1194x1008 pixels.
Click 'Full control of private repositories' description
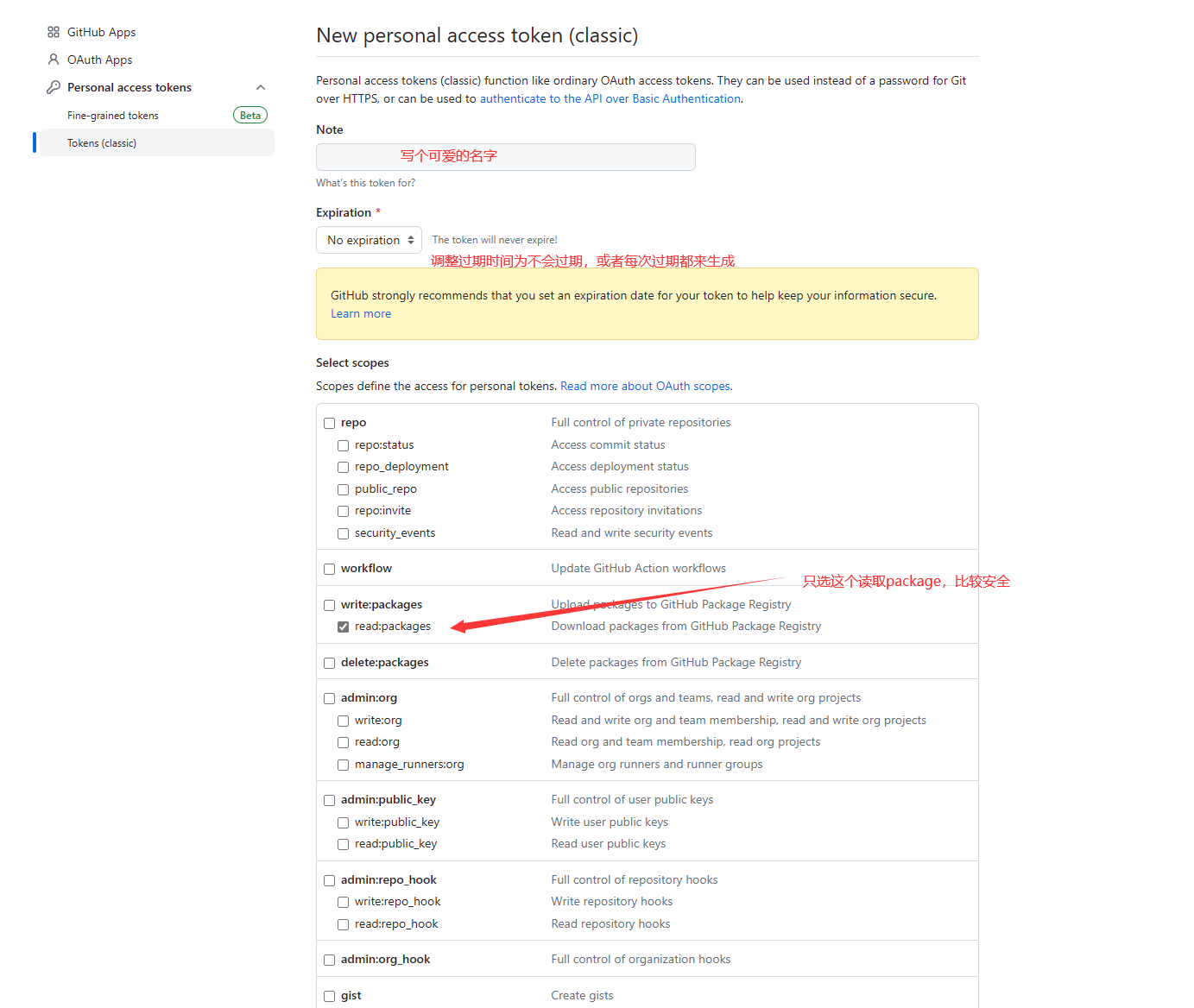pos(641,422)
